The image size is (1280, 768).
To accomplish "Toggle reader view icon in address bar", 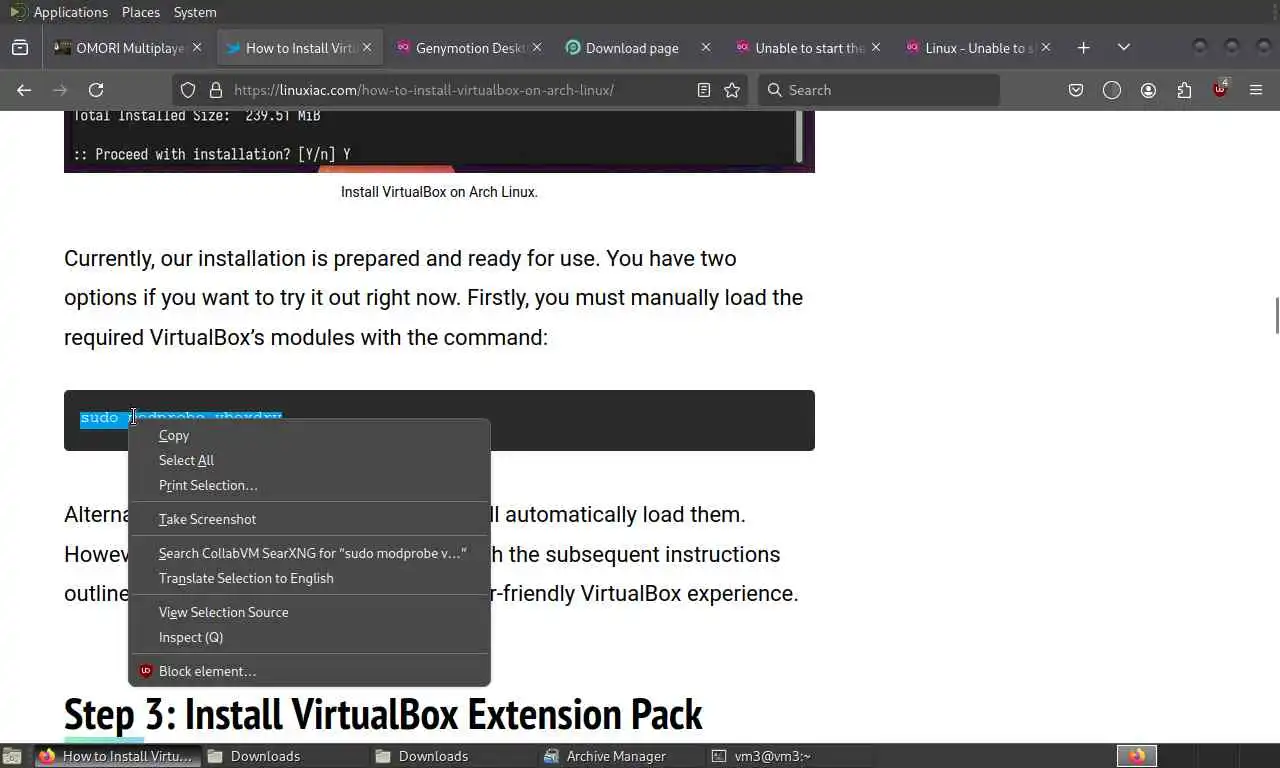I will point(704,90).
